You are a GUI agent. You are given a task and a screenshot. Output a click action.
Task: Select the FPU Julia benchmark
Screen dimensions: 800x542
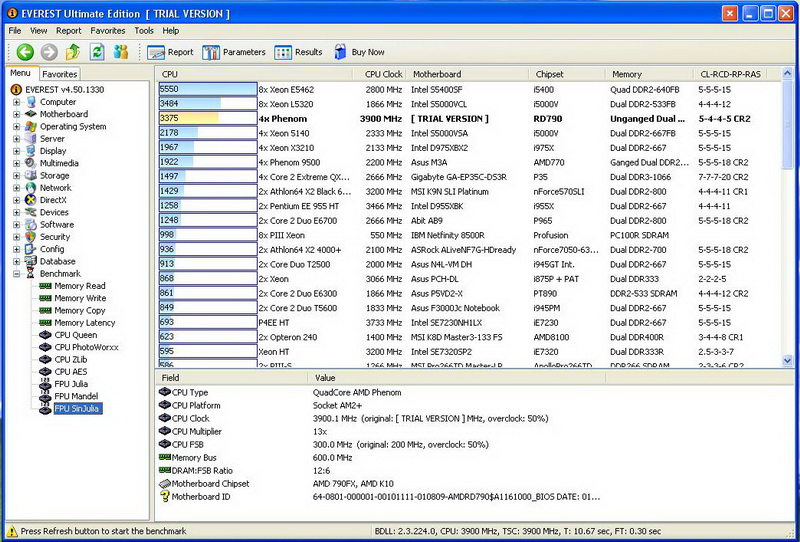coord(71,384)
